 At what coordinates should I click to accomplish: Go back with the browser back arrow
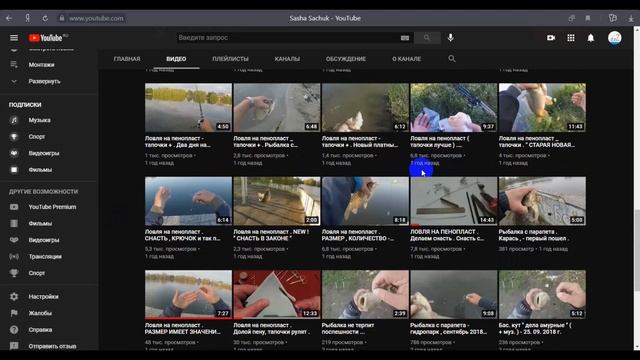coord(9,18)
